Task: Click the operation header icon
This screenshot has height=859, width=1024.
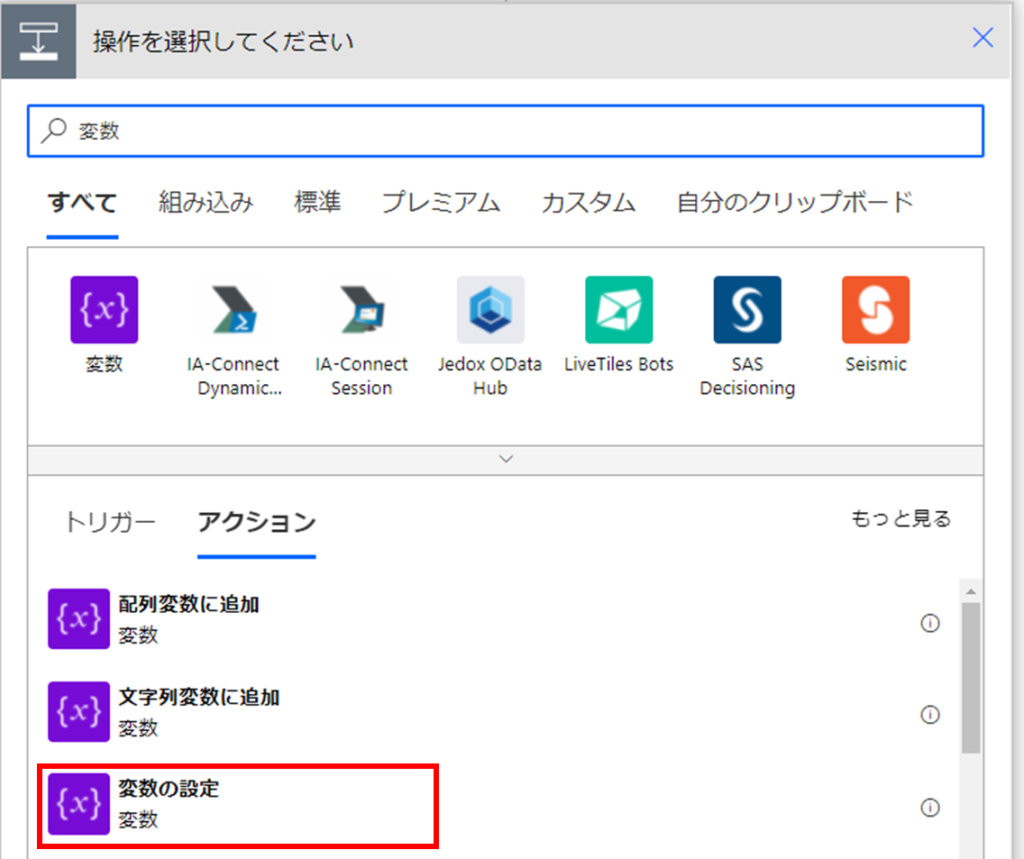Action: point(39,41)
